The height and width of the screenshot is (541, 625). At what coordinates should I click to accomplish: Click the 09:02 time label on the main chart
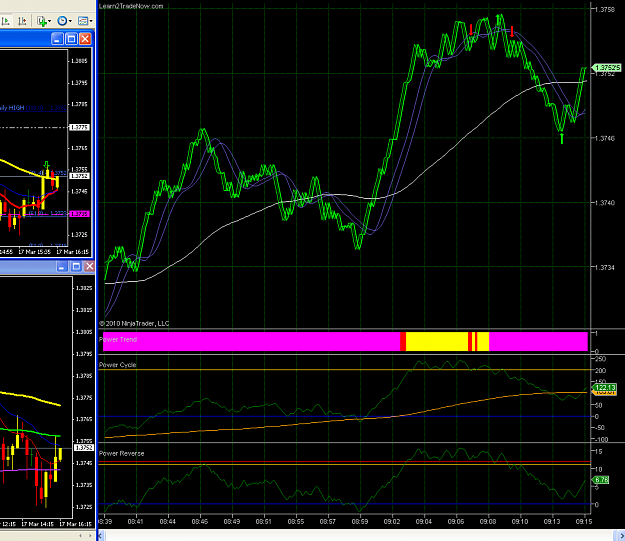[392, 521]
